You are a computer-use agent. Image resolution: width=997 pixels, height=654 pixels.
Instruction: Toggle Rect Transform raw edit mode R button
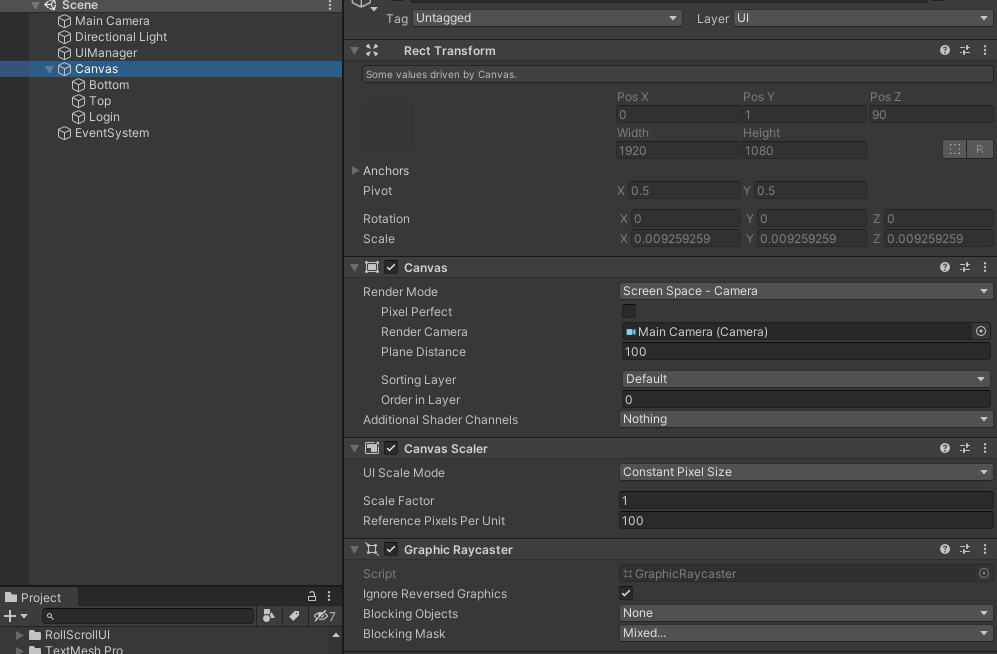979,149
